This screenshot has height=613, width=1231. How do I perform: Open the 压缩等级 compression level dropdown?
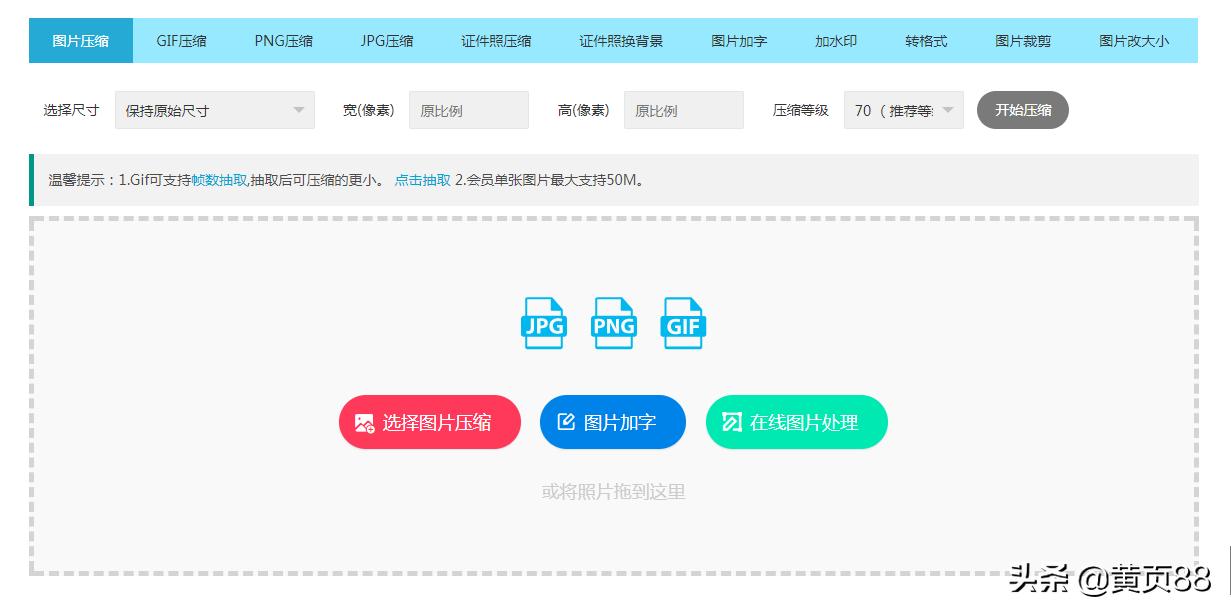pos(903,110)
